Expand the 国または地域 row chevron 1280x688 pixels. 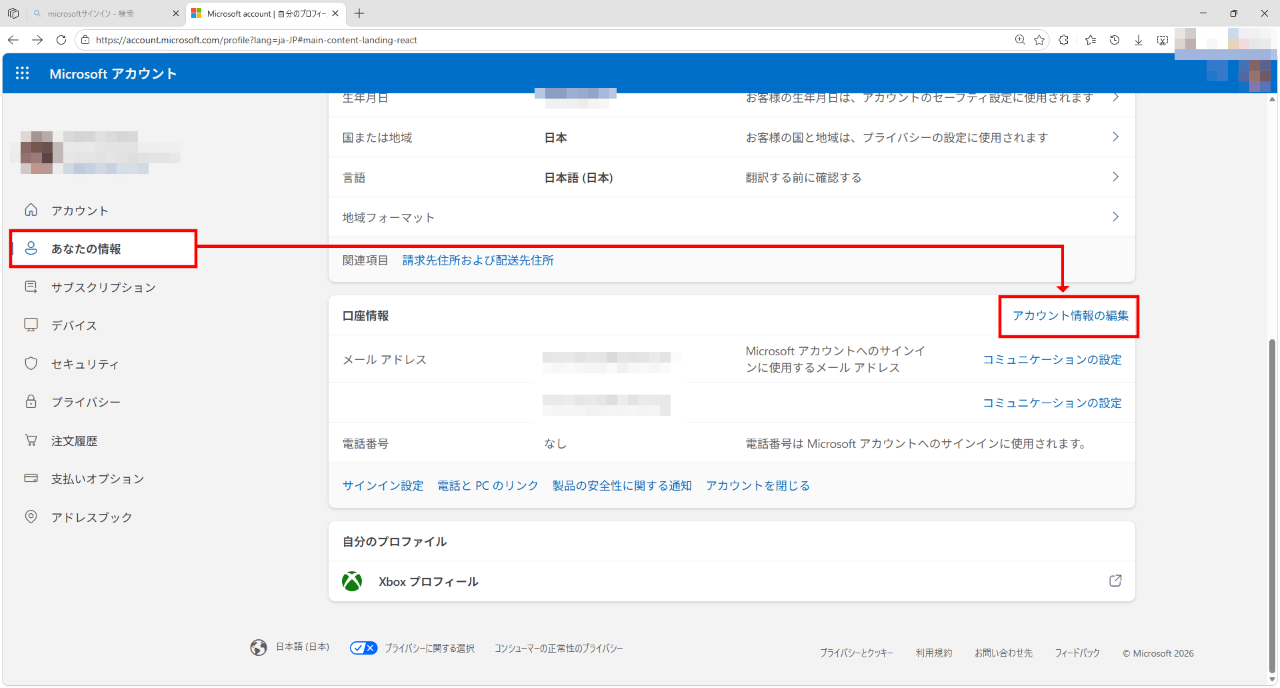1115,138
